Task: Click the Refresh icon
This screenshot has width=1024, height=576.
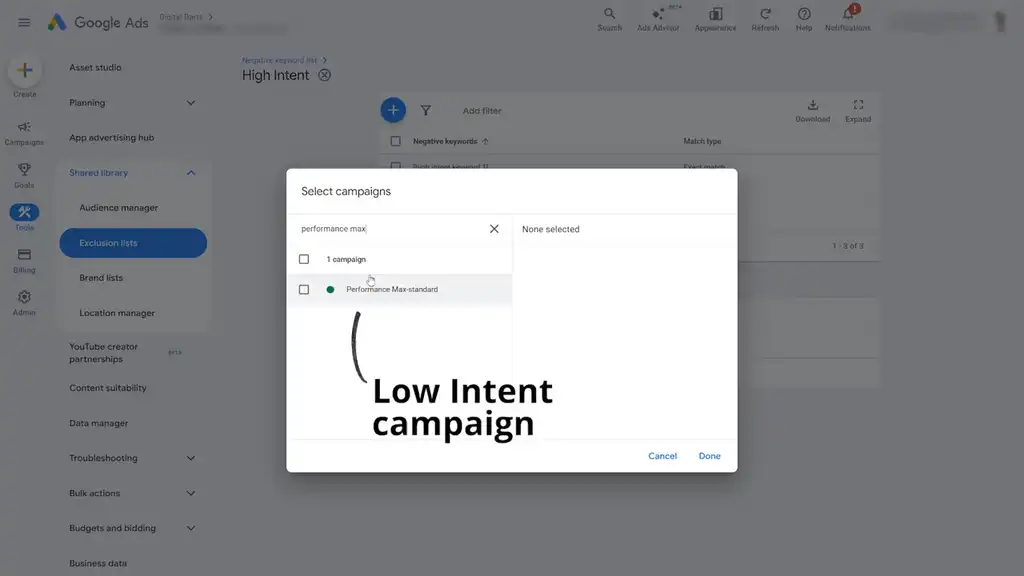Action: pos(765,19)
